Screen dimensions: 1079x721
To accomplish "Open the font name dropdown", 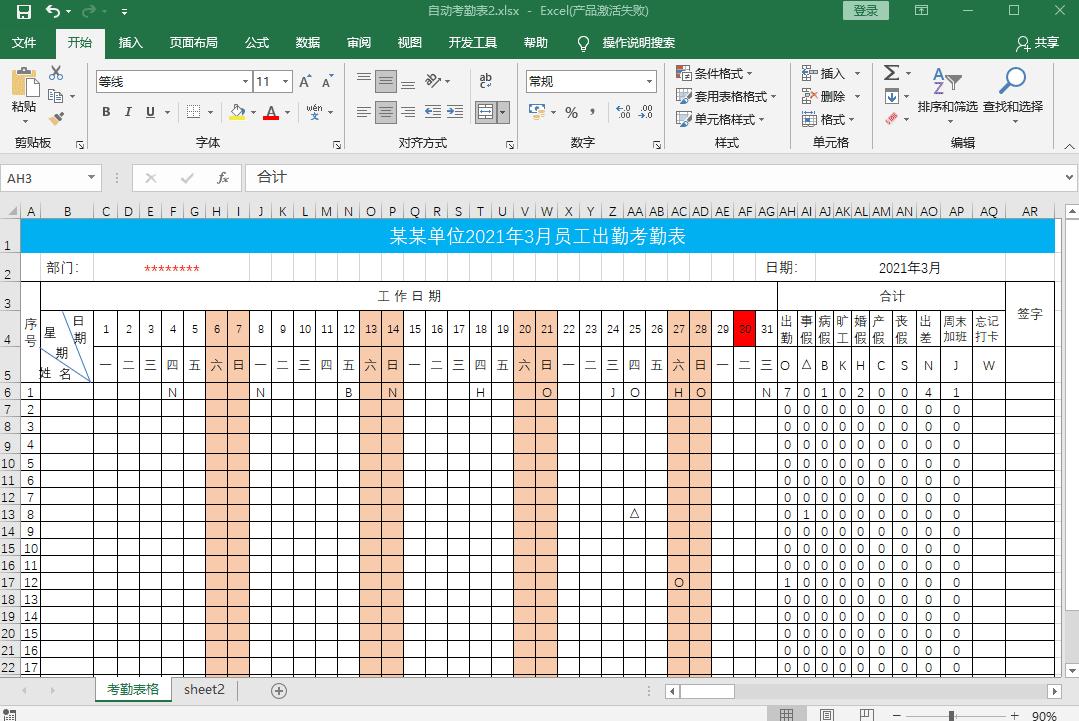I will [x=244, y=80].
